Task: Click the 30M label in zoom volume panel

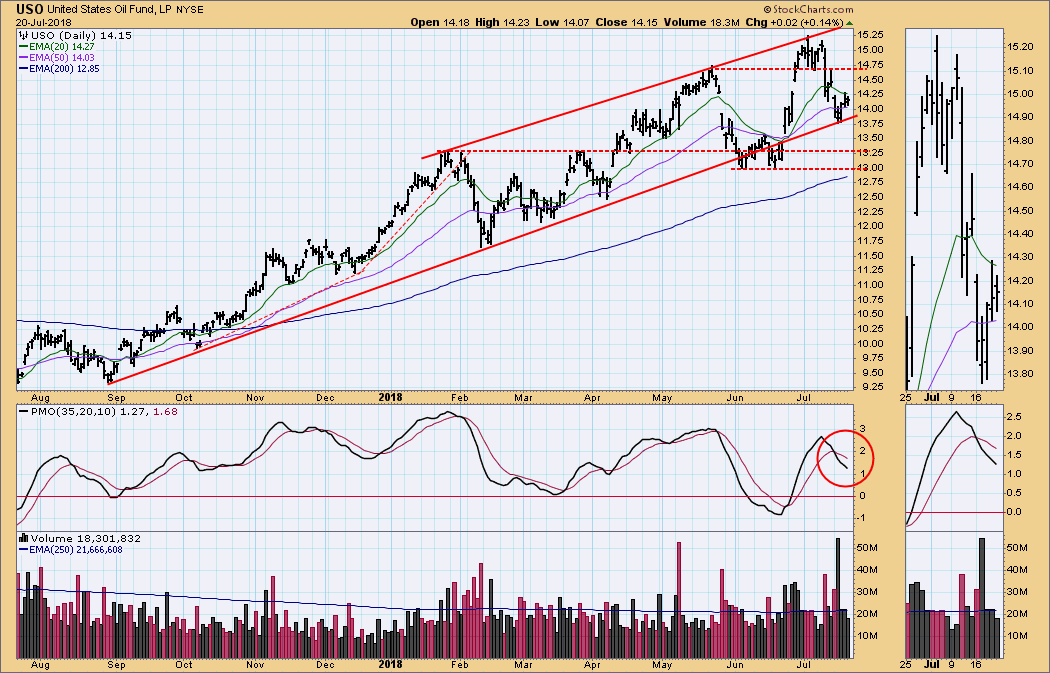Action: pyautogui.click(x=1017, y=592)
